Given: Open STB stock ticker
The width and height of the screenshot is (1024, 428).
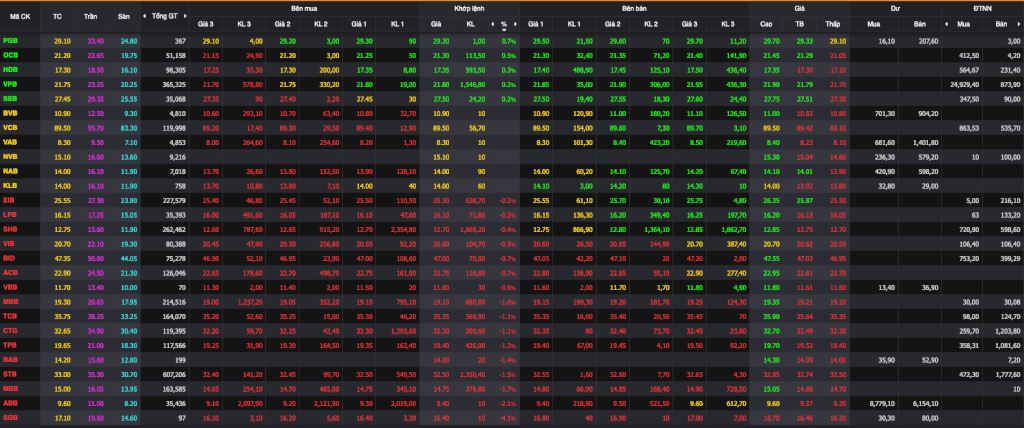Looking at the screenshot, I should click(x=10, y=374).
